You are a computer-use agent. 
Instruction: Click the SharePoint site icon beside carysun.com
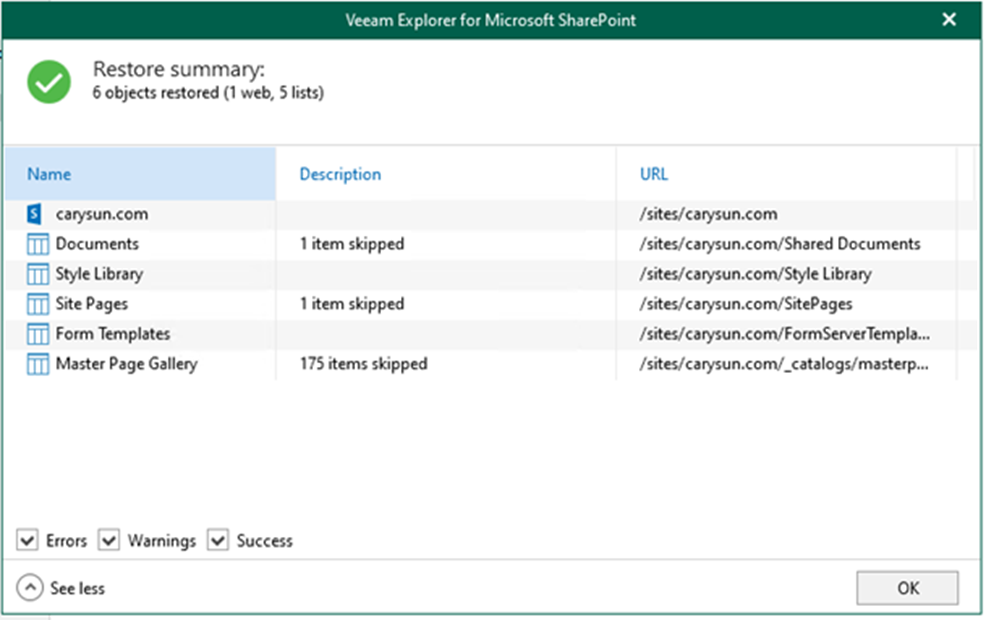coord(35,214)
